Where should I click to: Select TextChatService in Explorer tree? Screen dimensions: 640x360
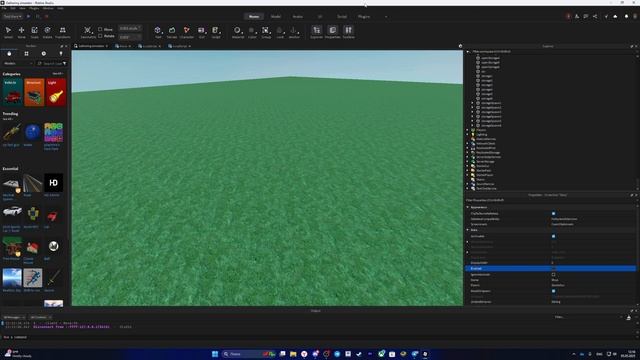coord(486,188)
